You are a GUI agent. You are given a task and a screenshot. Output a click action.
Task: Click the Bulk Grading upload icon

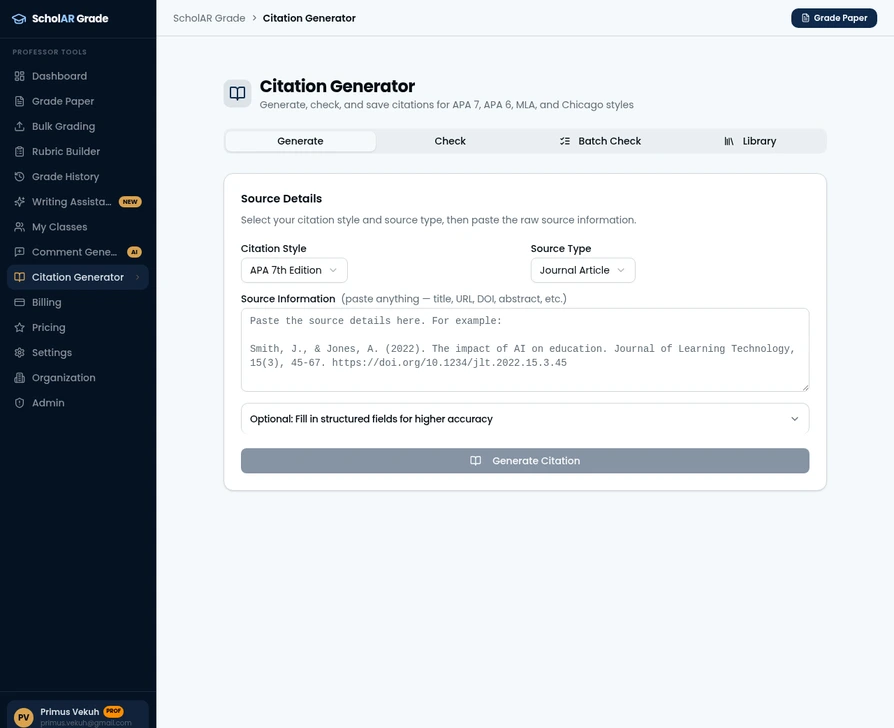pos(19,126)
